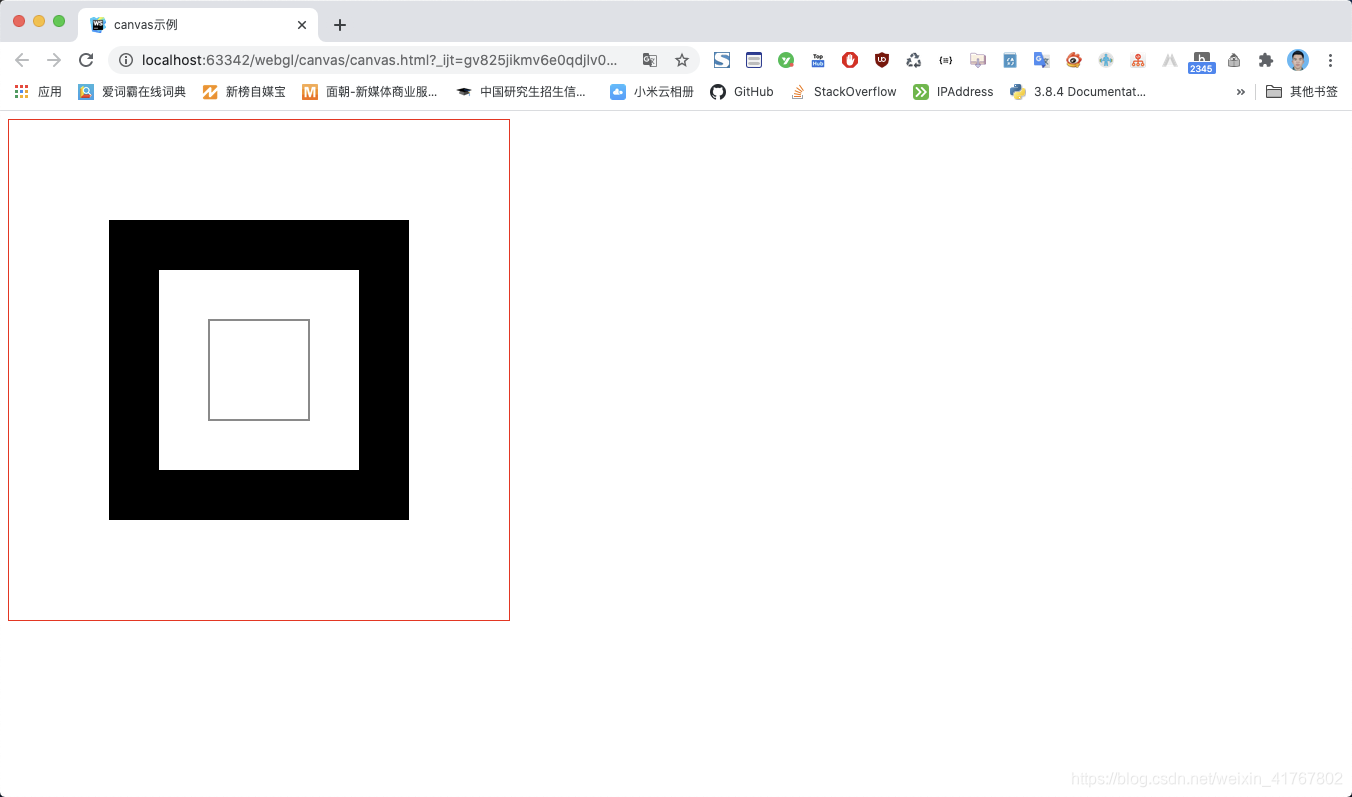Open the translate page icon in address bar
This screenshot has height=797, width=1352.
pos(650,60)
